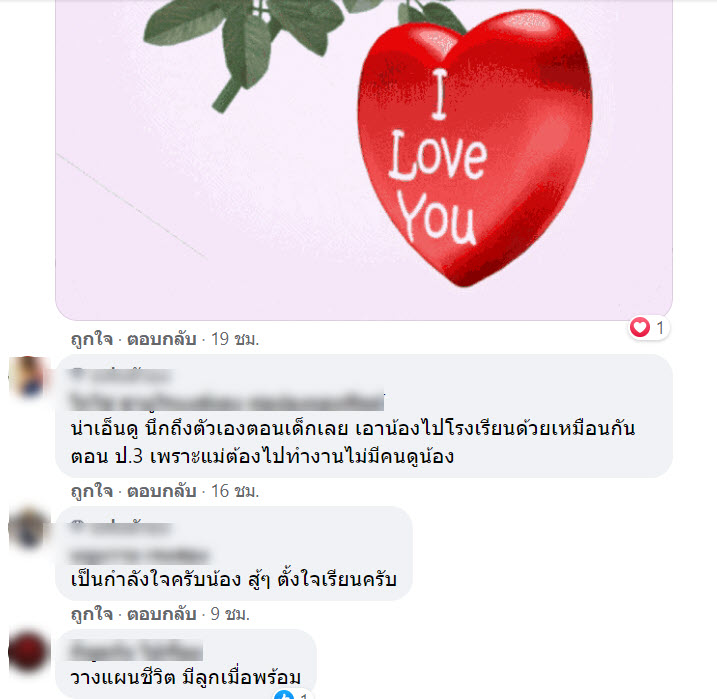Image resolution: width=717 pixels, height=699 pixels.
Task: Click the reaction count 1 beside heart
Action: pos(660,327)
